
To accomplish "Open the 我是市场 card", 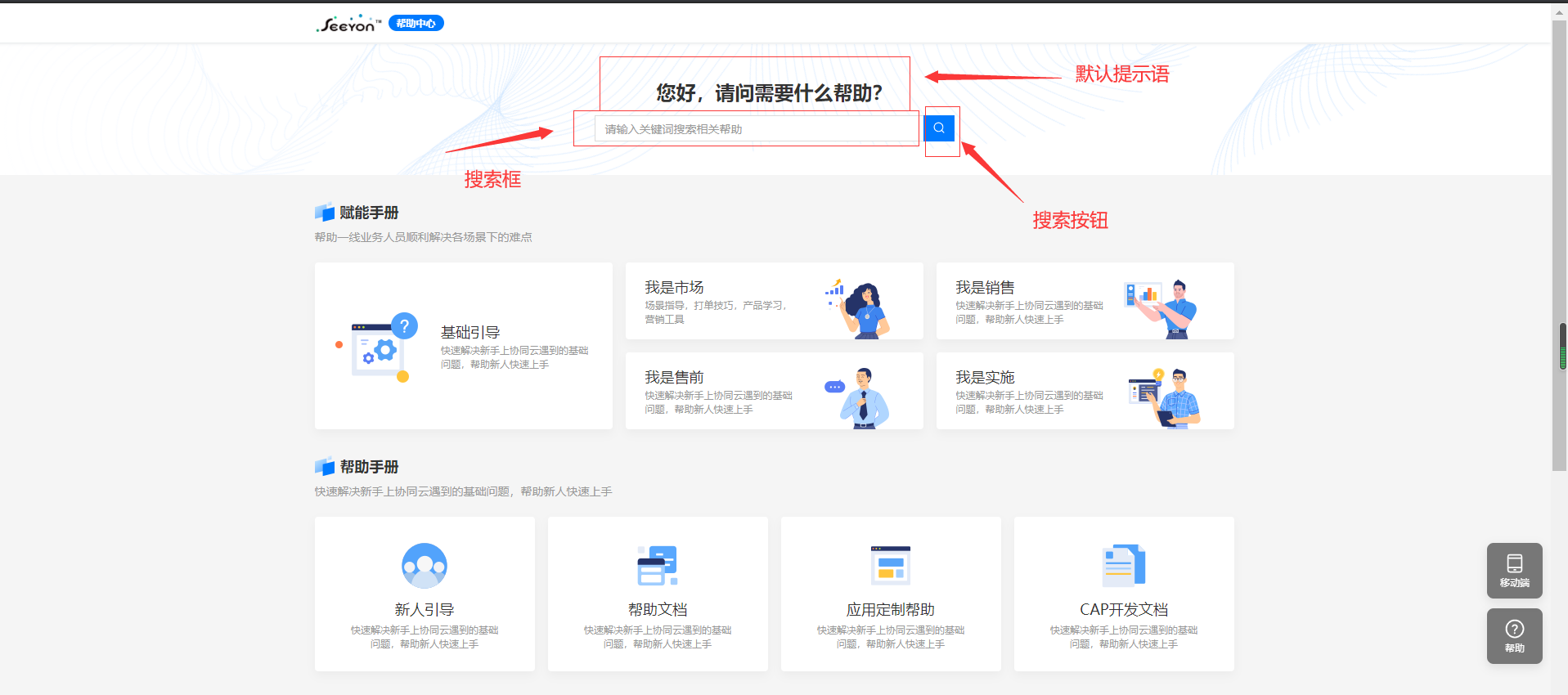I will click(775, 301).
